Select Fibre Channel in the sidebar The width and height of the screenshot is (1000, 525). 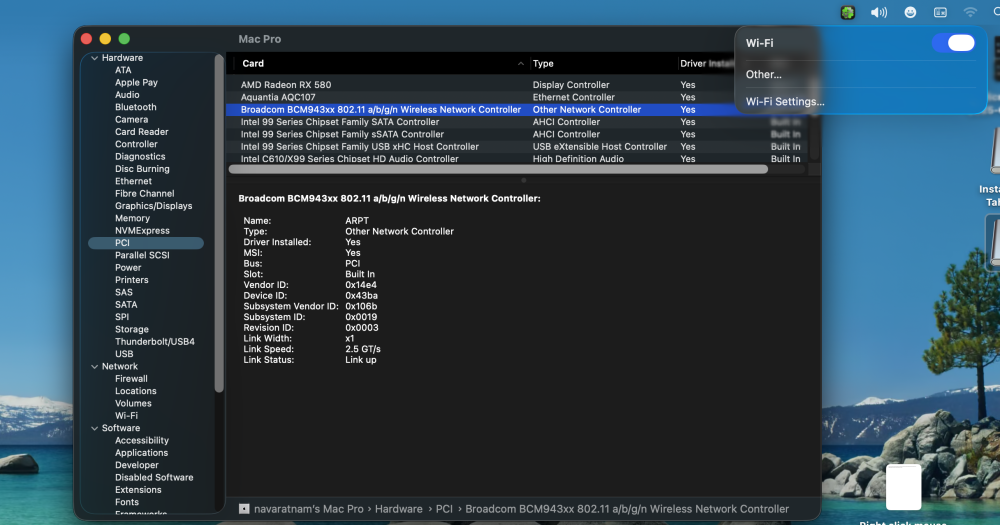point(144,193)
